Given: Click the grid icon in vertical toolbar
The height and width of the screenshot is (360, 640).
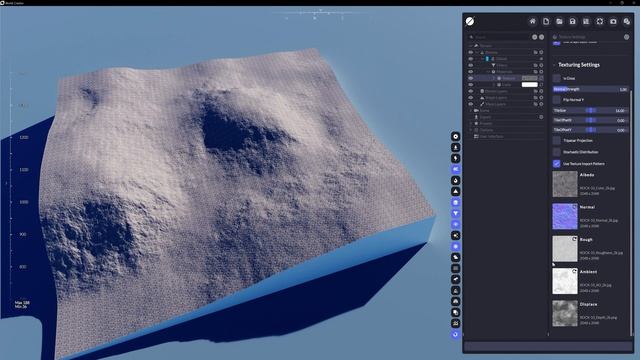Looking at the screenshot, I should click(x=456, y=269).
